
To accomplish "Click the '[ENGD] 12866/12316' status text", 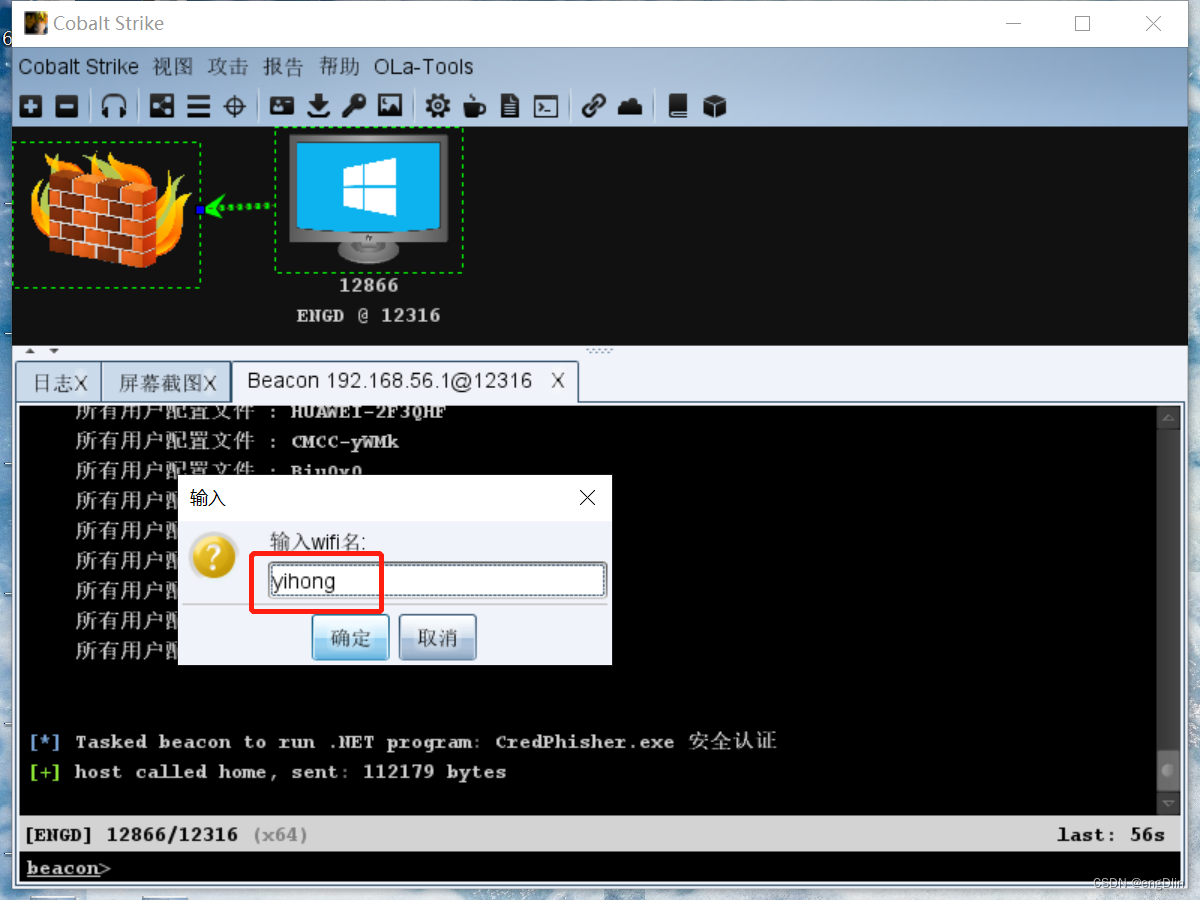I will click(131, 835).
